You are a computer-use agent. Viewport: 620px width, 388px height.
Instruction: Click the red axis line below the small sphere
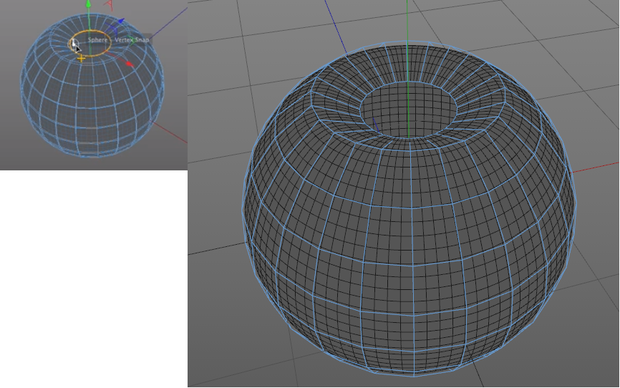(x=170, y=132)
